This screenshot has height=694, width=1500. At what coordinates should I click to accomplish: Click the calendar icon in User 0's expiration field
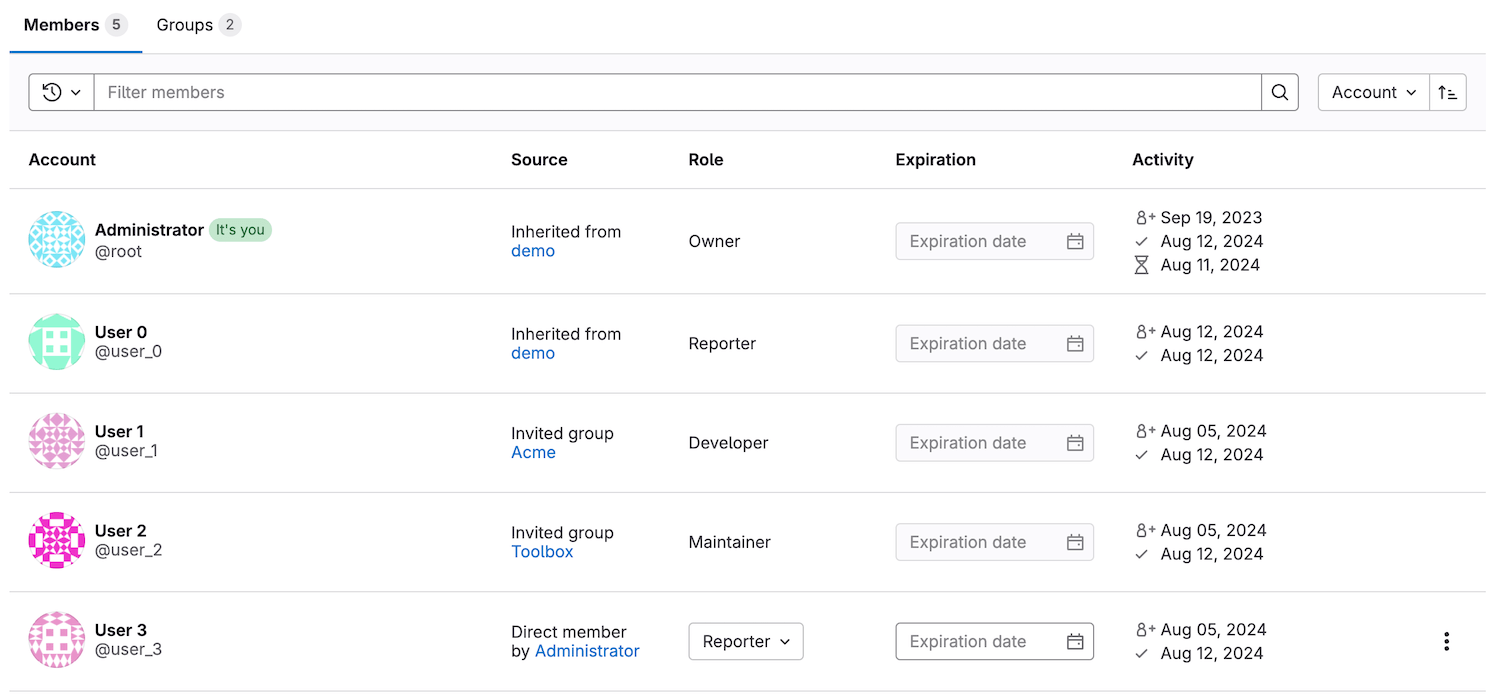1076,343
